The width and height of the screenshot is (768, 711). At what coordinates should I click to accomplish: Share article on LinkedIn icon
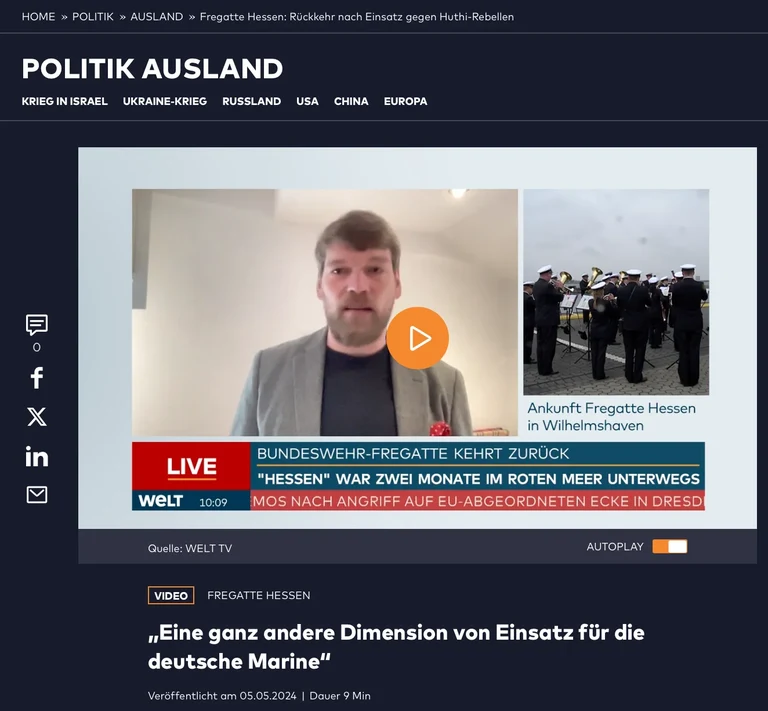pos(37,456)
